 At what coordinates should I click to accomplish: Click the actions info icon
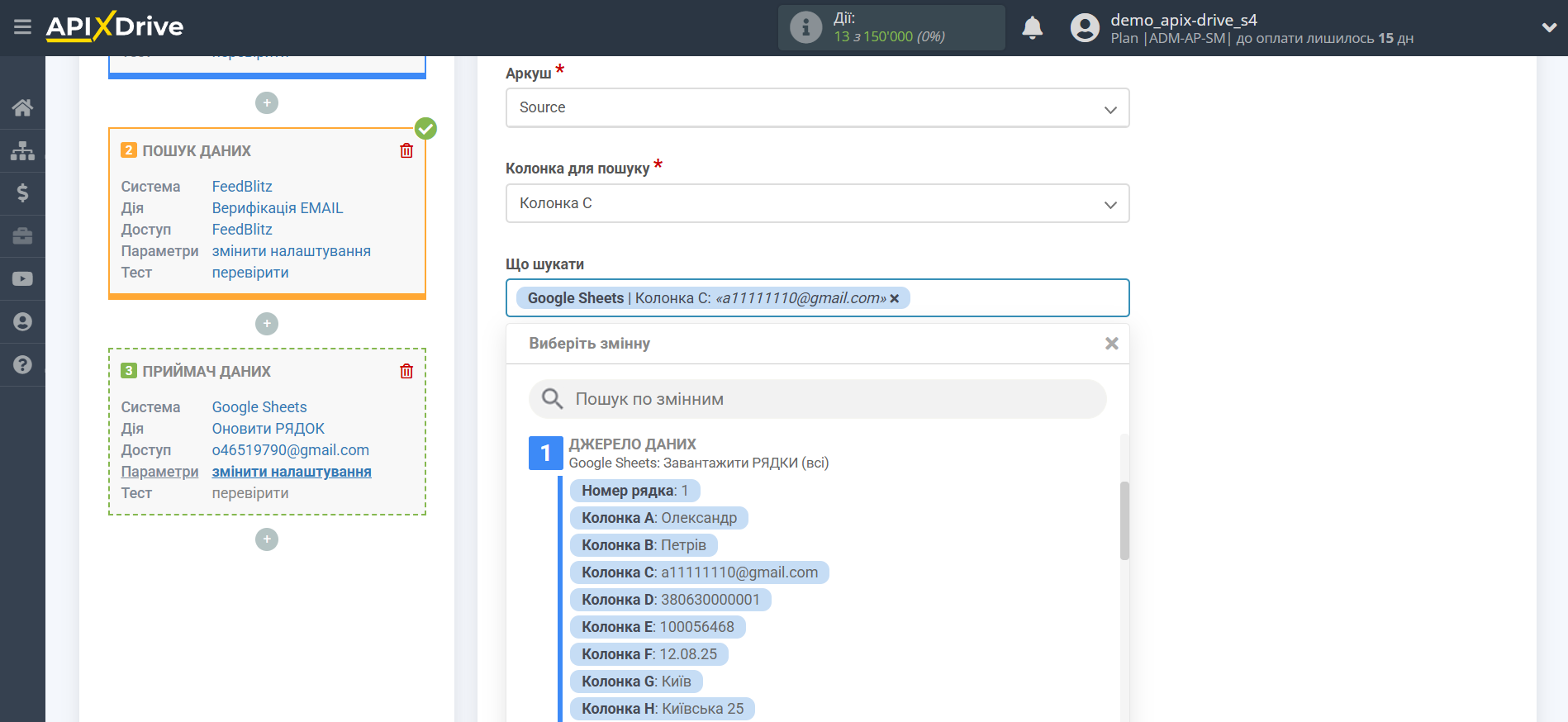(805, 27)
